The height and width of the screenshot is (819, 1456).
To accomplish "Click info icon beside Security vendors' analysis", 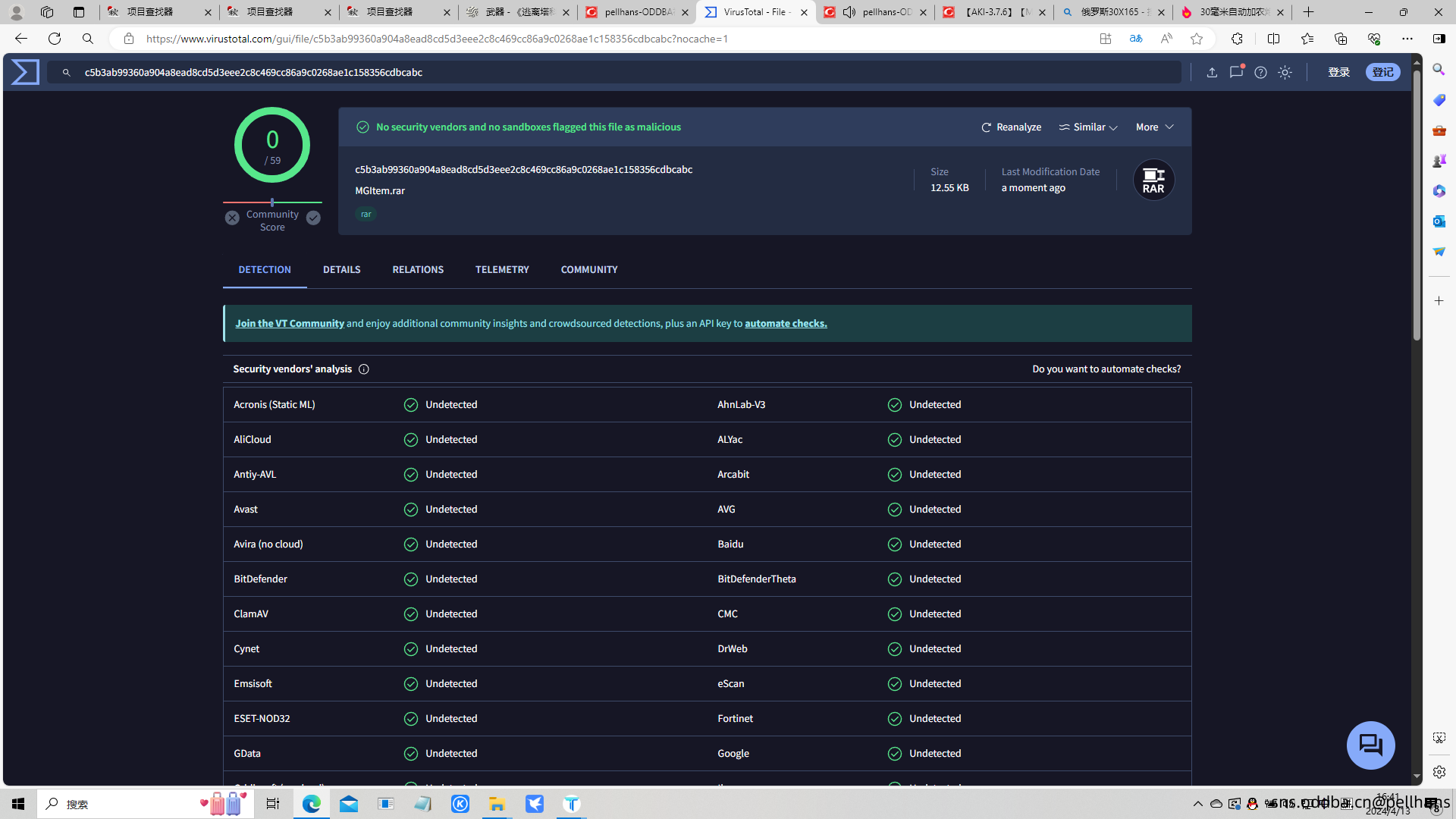I will tap(364, 369).
